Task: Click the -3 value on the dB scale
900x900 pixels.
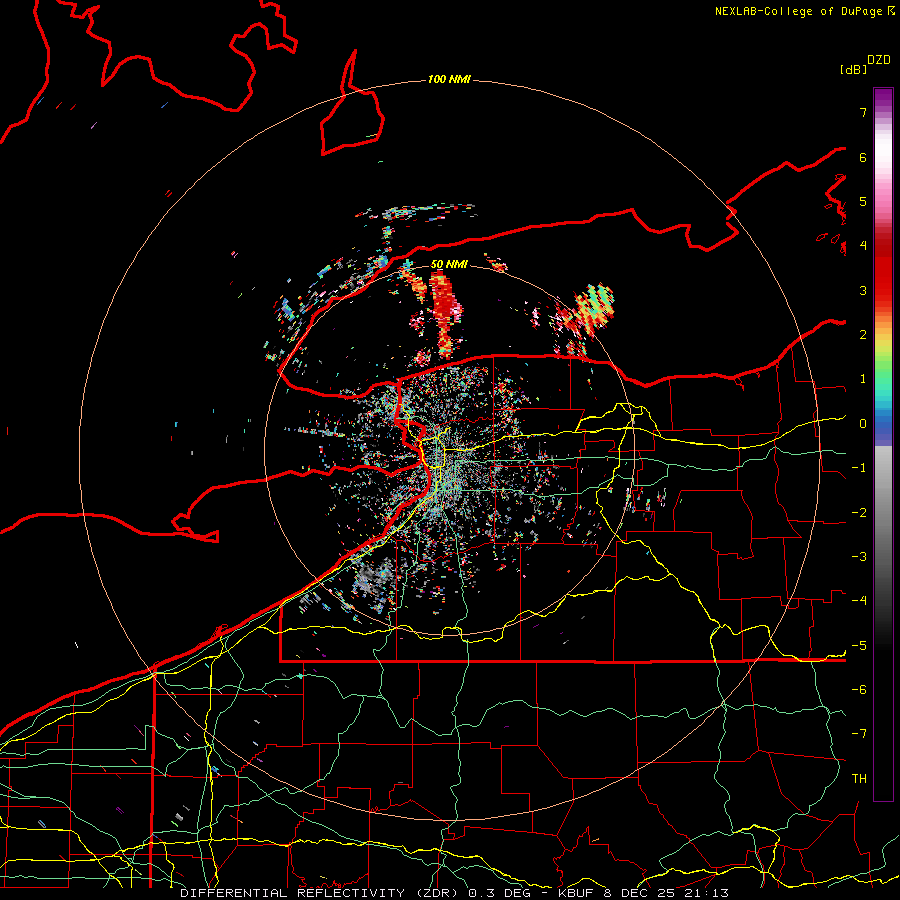Action: tap(859, 557)
